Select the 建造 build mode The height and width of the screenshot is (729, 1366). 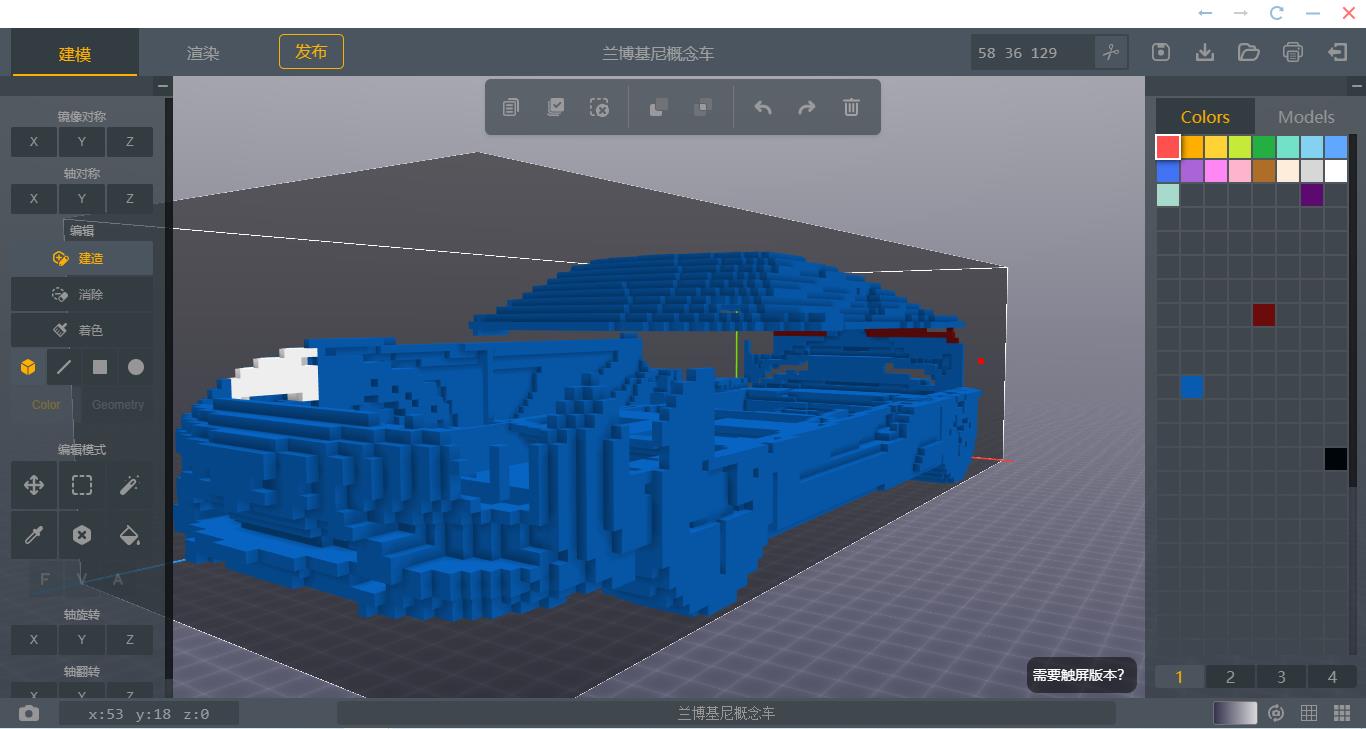[82, 258]
